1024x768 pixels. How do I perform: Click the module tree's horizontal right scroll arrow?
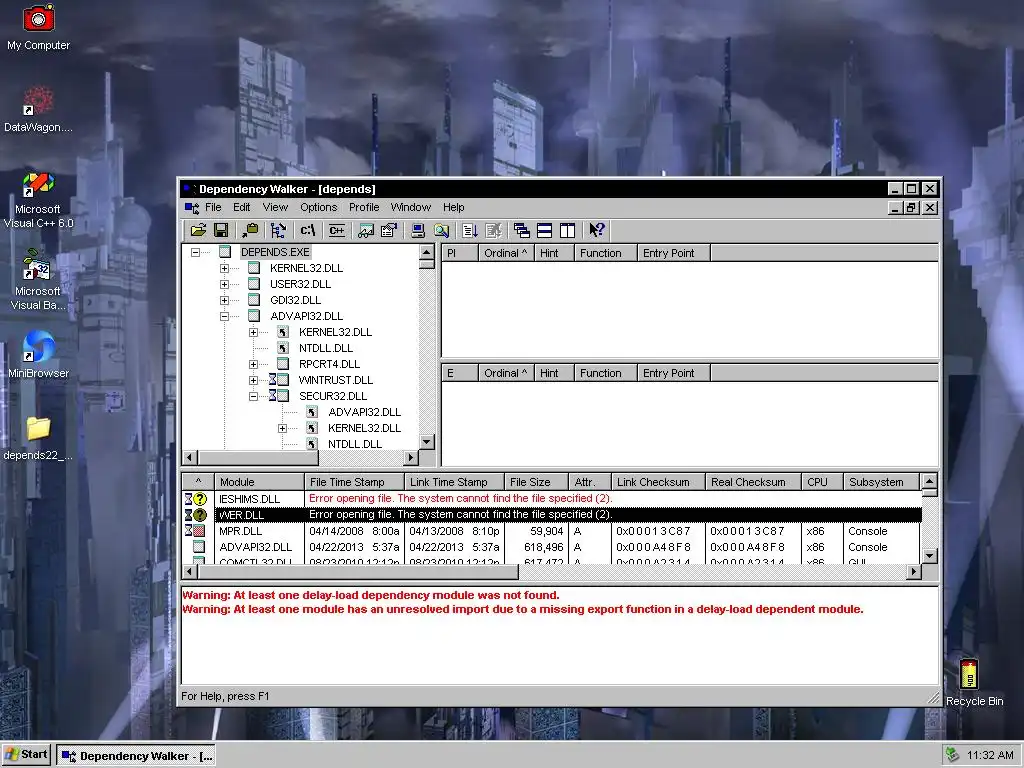tap(411, 458)
